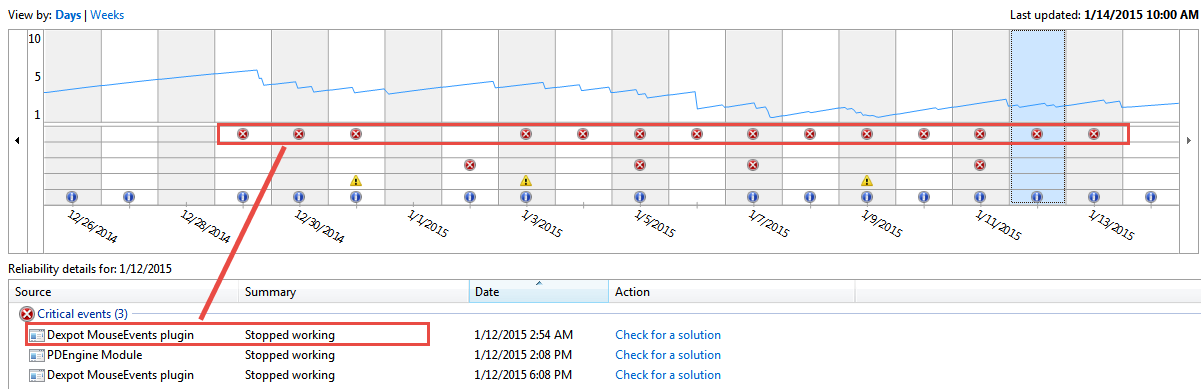
Task: Sort details by Date column header
Action: pyautogui.click(x=539, y=292)
